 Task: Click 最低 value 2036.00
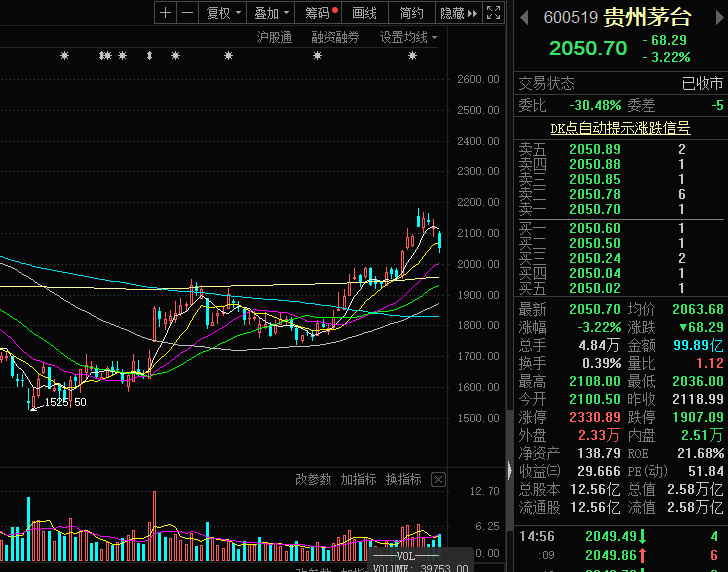tap(698, 382)
